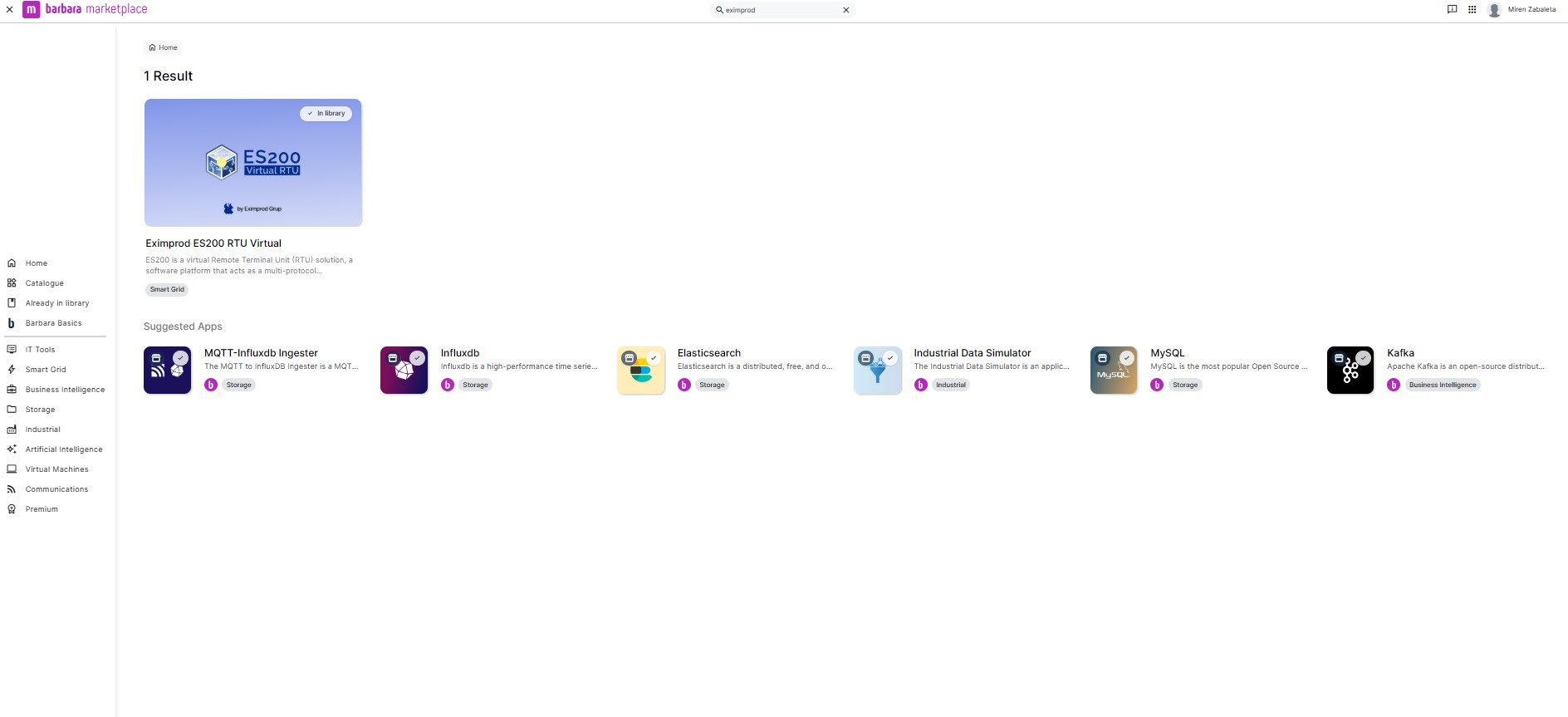Click the Storage tag under MySQL
Image resolution: width=1568 pixels, height=717 pixels.
tap(1185, 385)
